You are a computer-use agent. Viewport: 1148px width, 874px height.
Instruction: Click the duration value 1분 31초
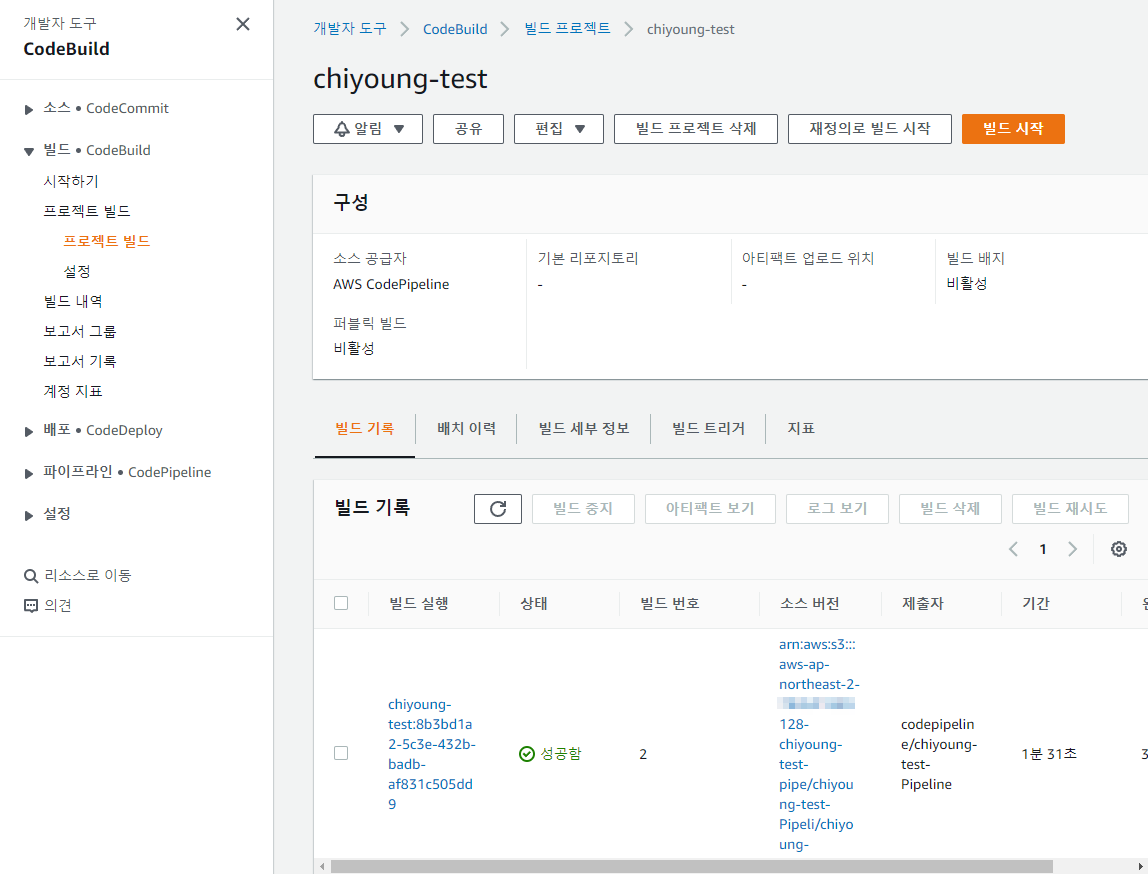(x=1049, y=754)
